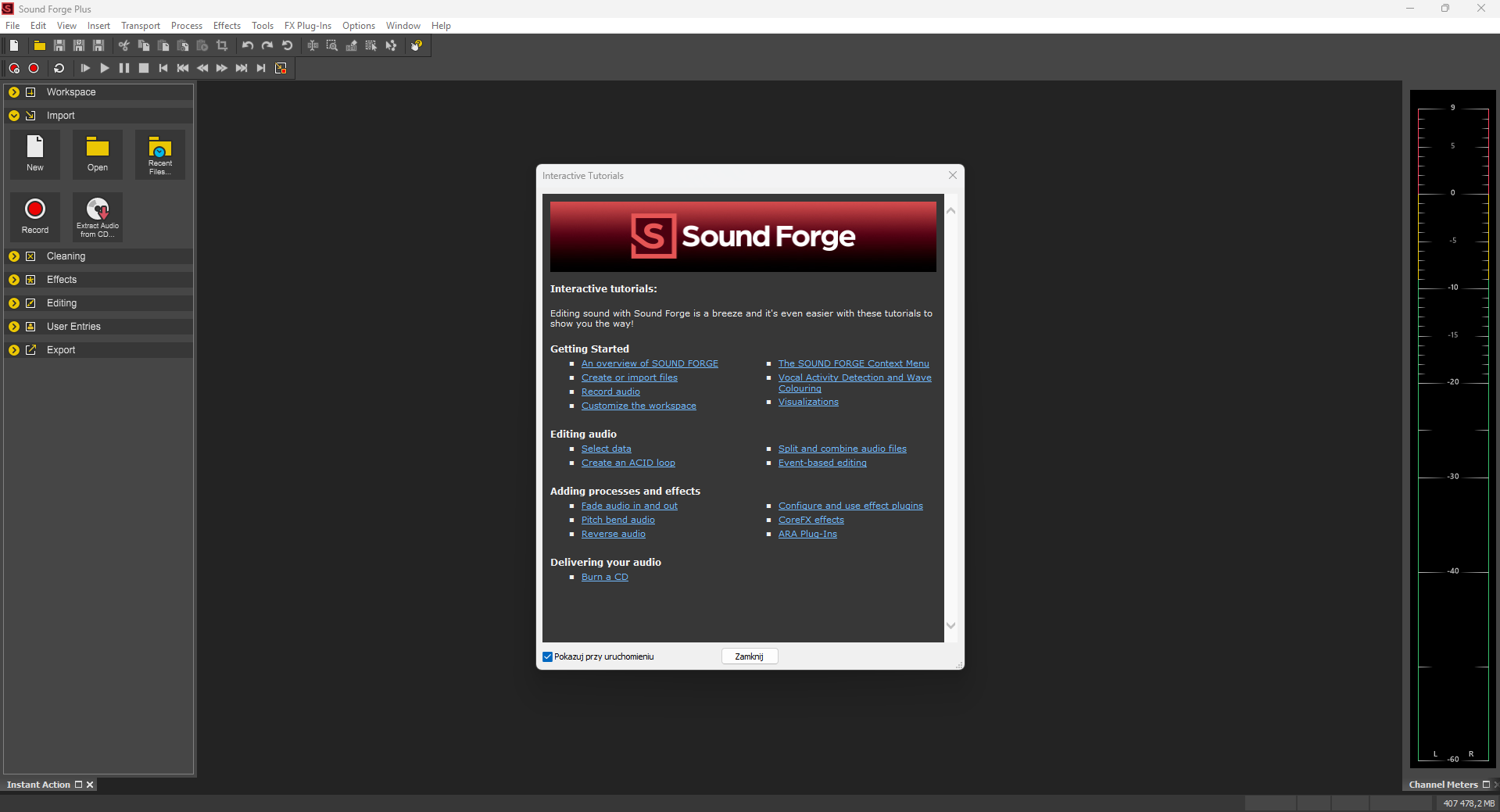1500x812 pixels.
Task: Expand the Editing section
Action: tap(14, 303)
